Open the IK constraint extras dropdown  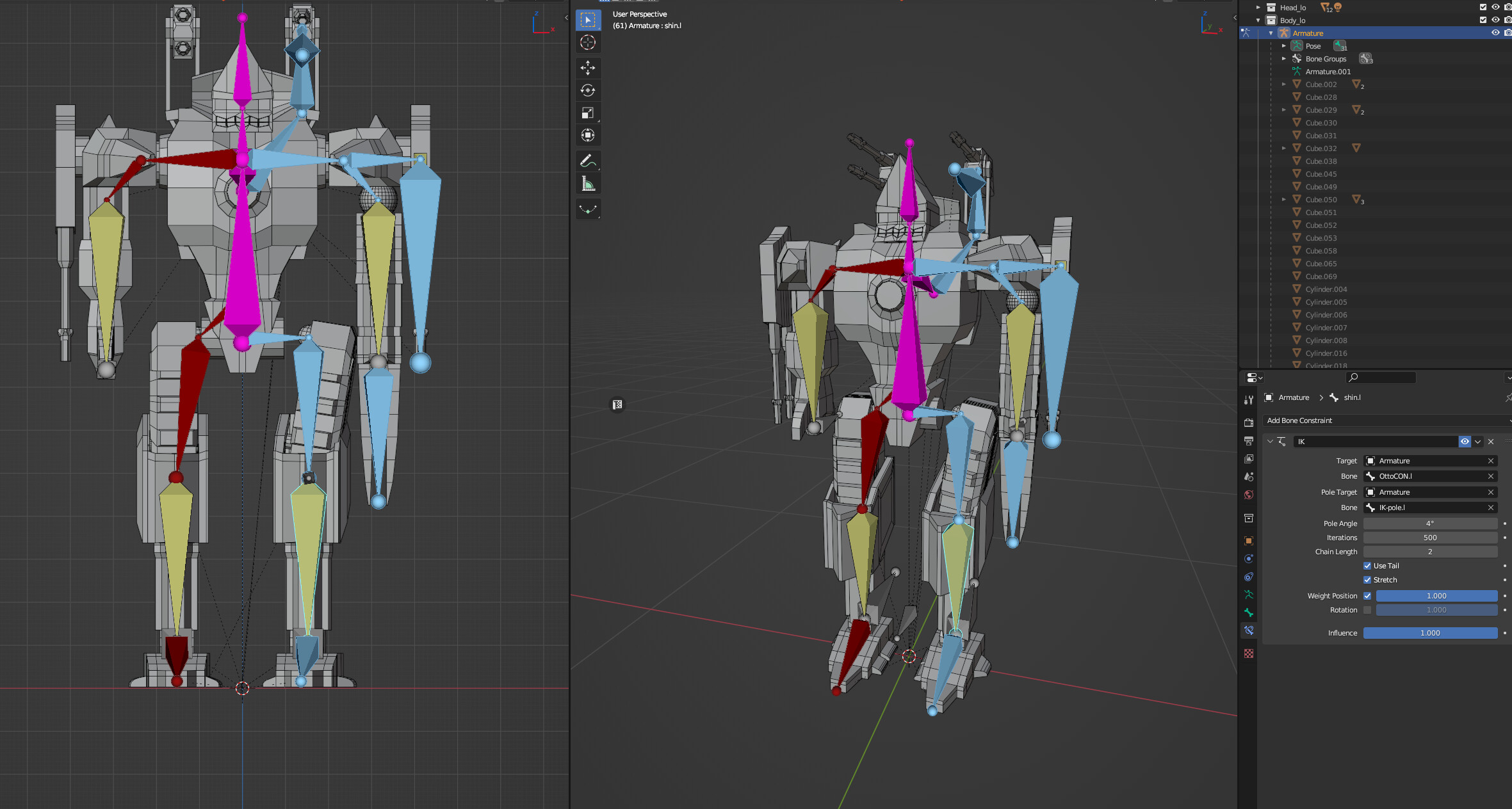1477,442
